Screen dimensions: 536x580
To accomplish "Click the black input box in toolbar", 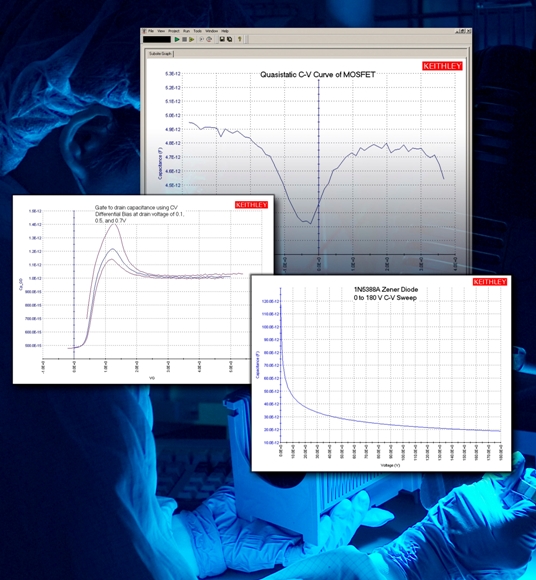I will click(157, 39).
